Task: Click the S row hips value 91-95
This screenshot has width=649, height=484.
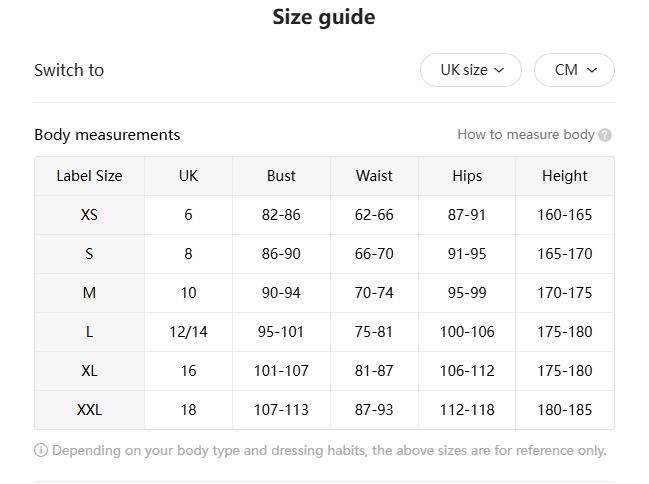Action: 467,254
